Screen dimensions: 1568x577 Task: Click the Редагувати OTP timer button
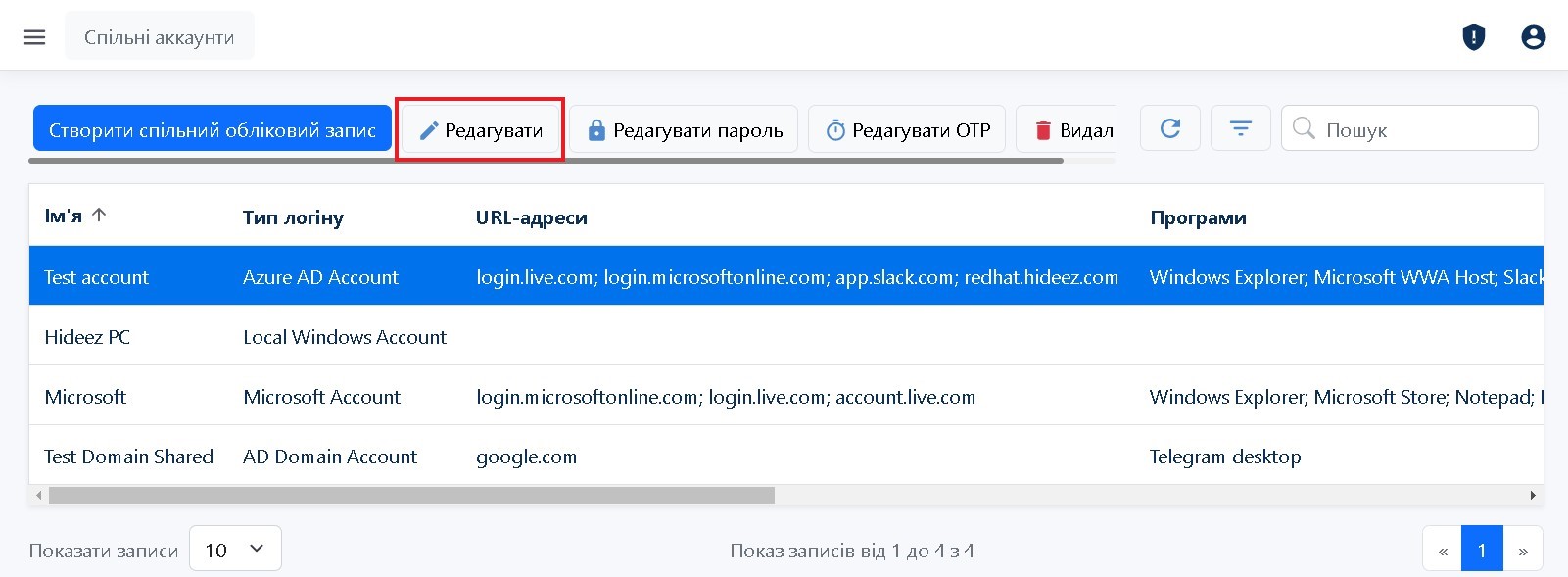click(x=907, y=130)
